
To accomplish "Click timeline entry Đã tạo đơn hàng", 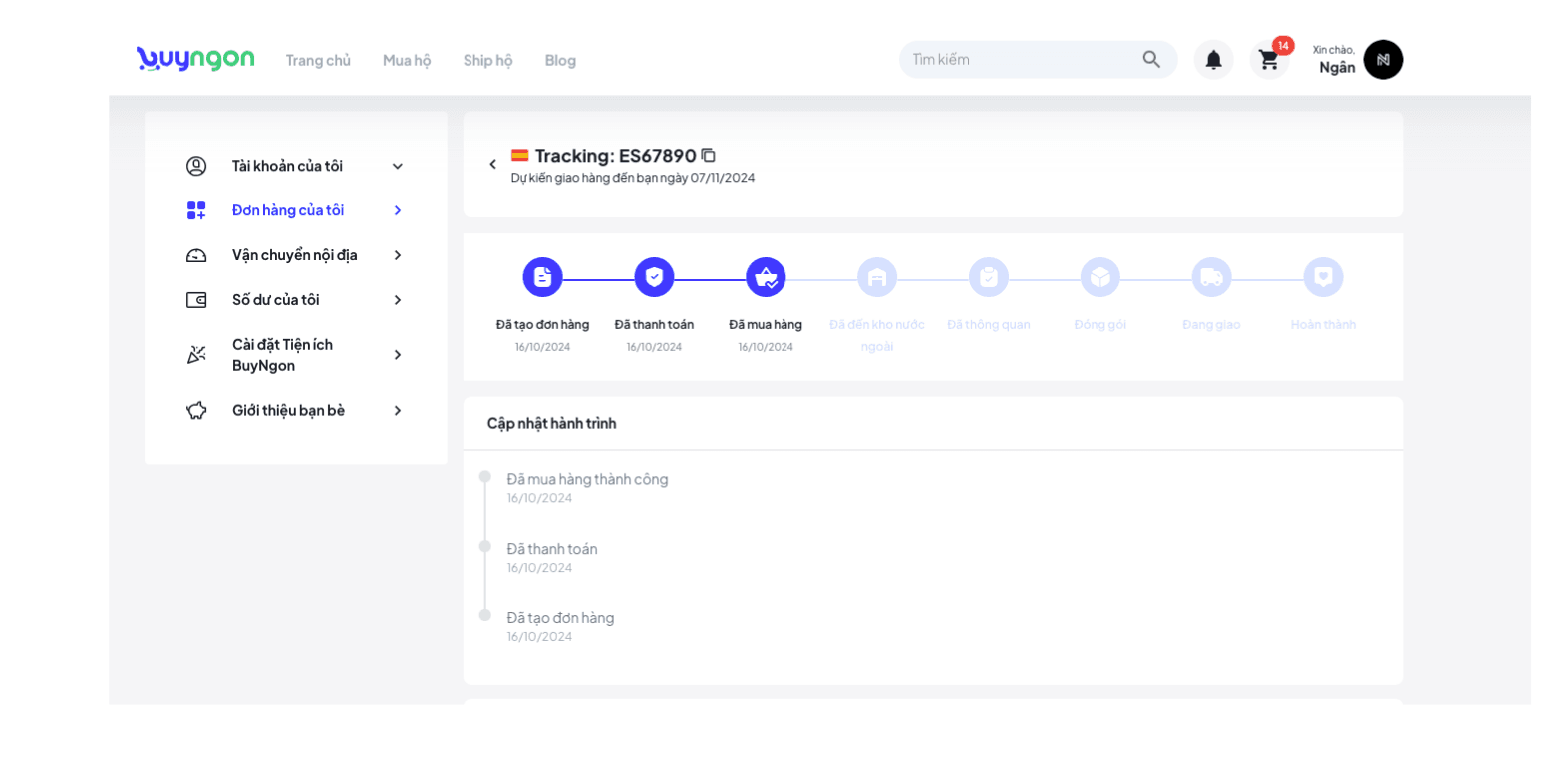I will coord(560,618).
